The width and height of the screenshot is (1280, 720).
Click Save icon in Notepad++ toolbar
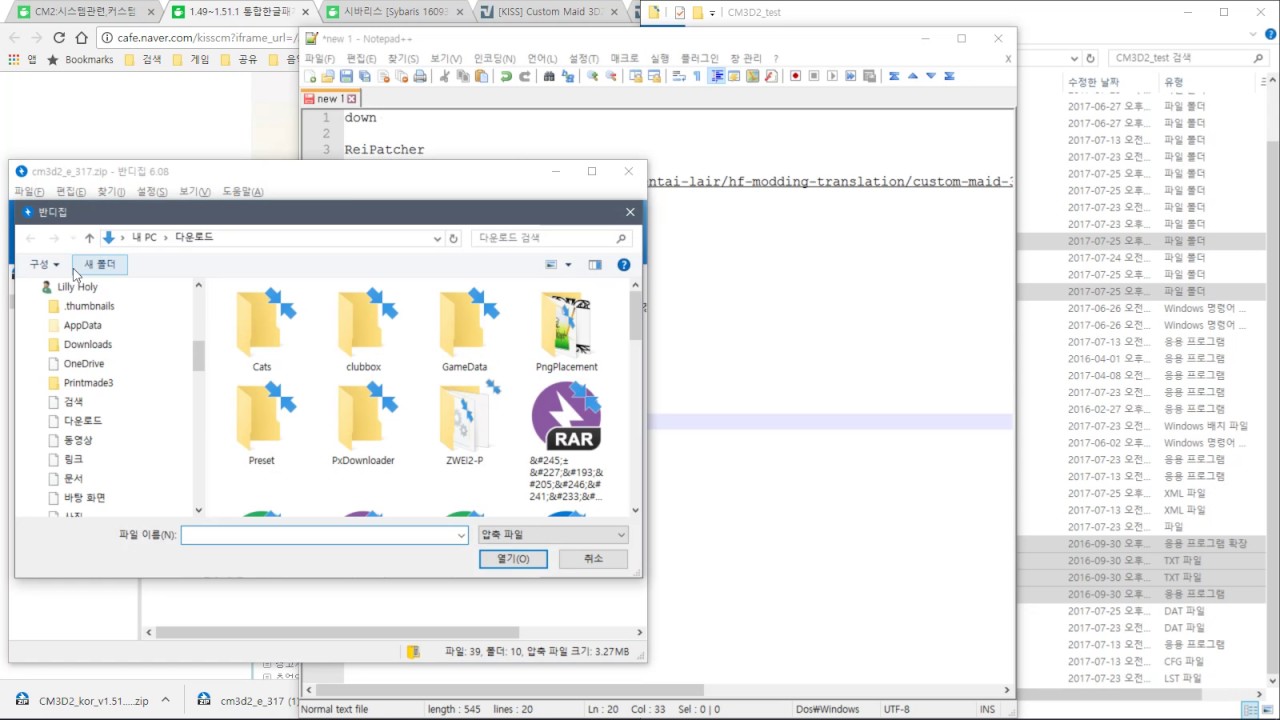pyautogui.click(x=346, y=76)
